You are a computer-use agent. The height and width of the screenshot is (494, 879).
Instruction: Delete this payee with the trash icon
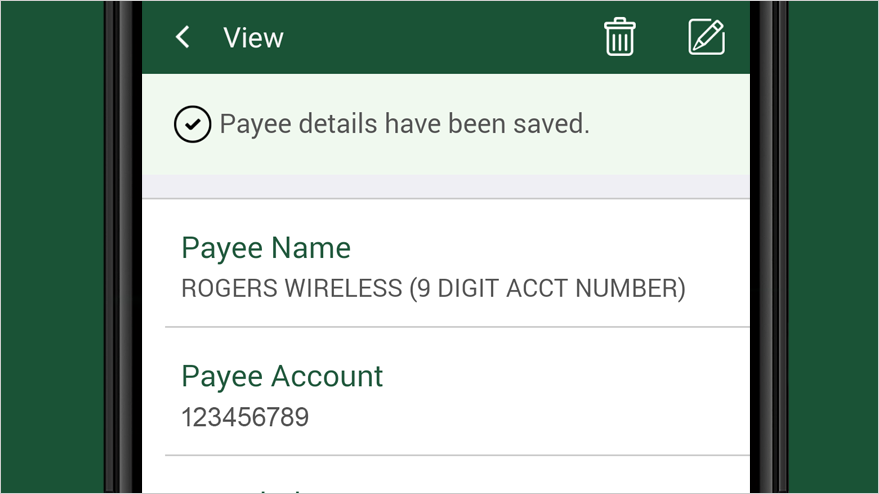coord(619,37)
